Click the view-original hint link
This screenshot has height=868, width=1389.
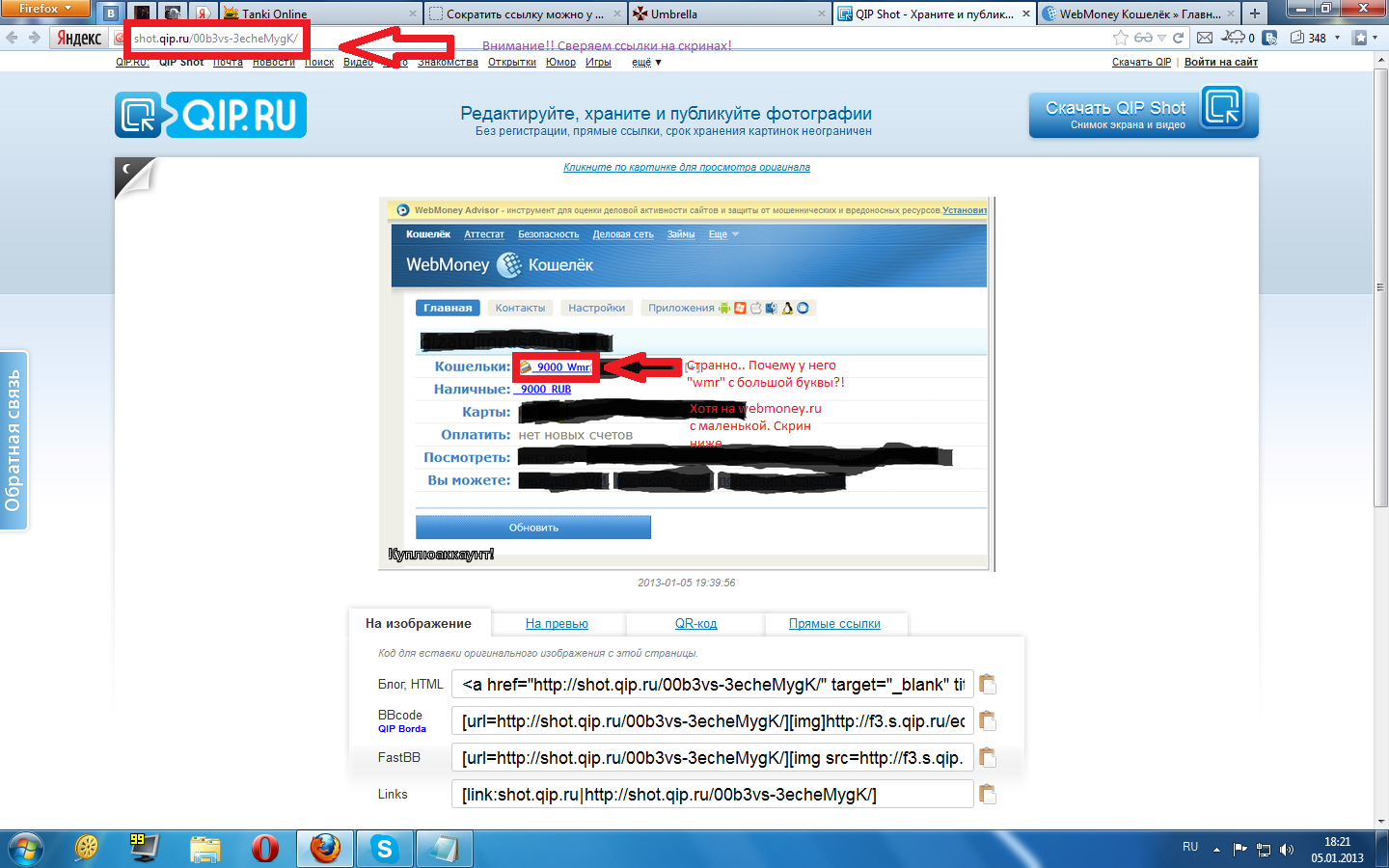(x=687, y=167)
